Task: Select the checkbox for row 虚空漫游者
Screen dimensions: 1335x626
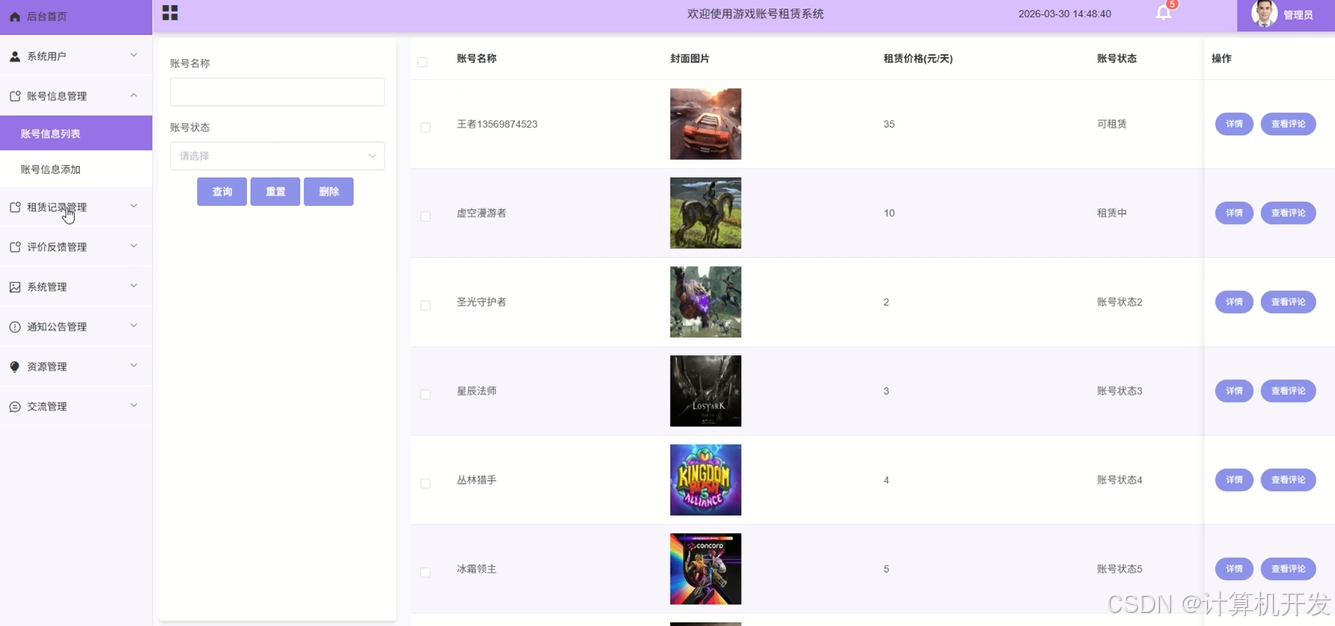Action: tap(425, 216)
